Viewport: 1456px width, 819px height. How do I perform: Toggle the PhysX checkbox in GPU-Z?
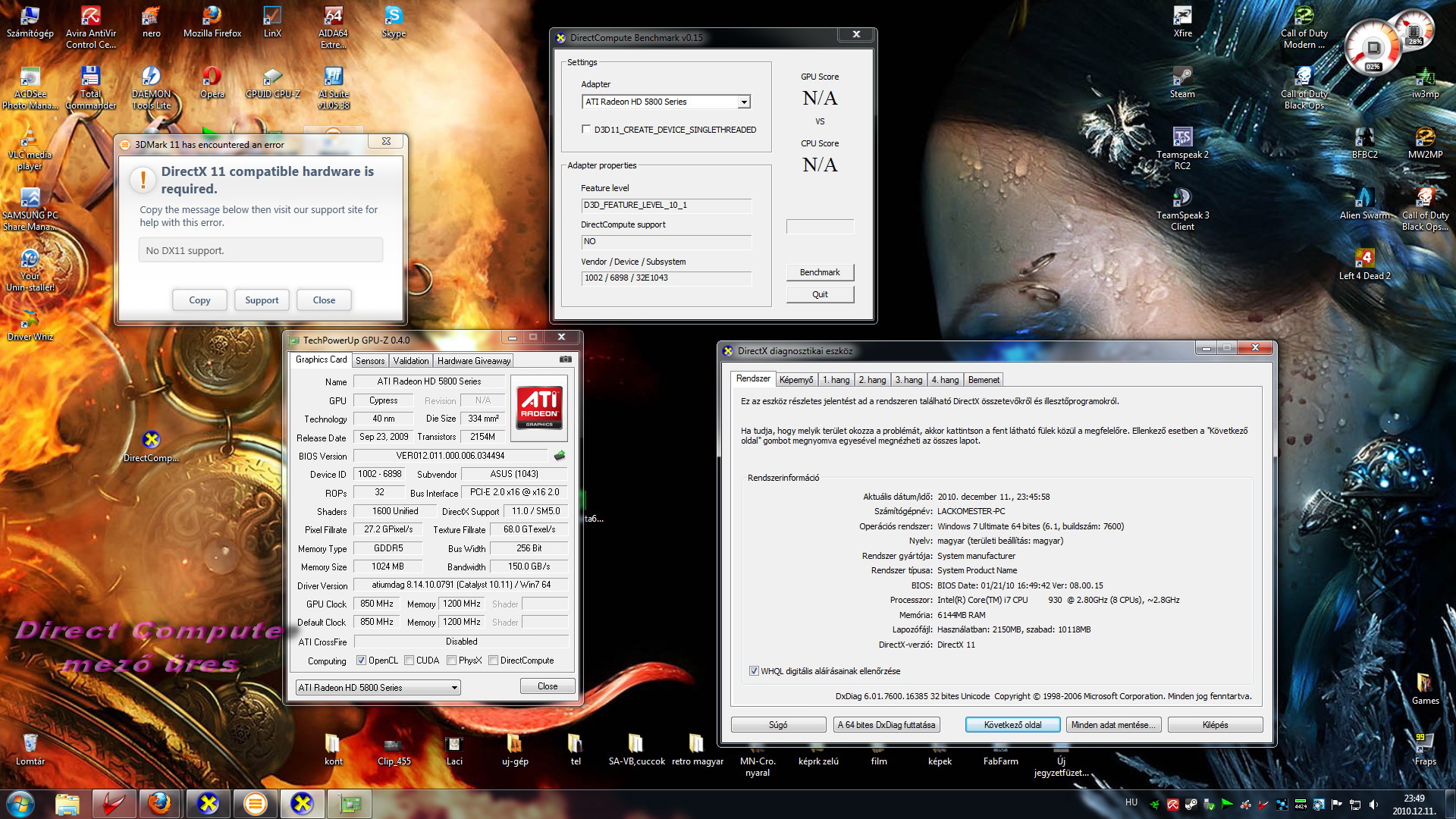452,661
